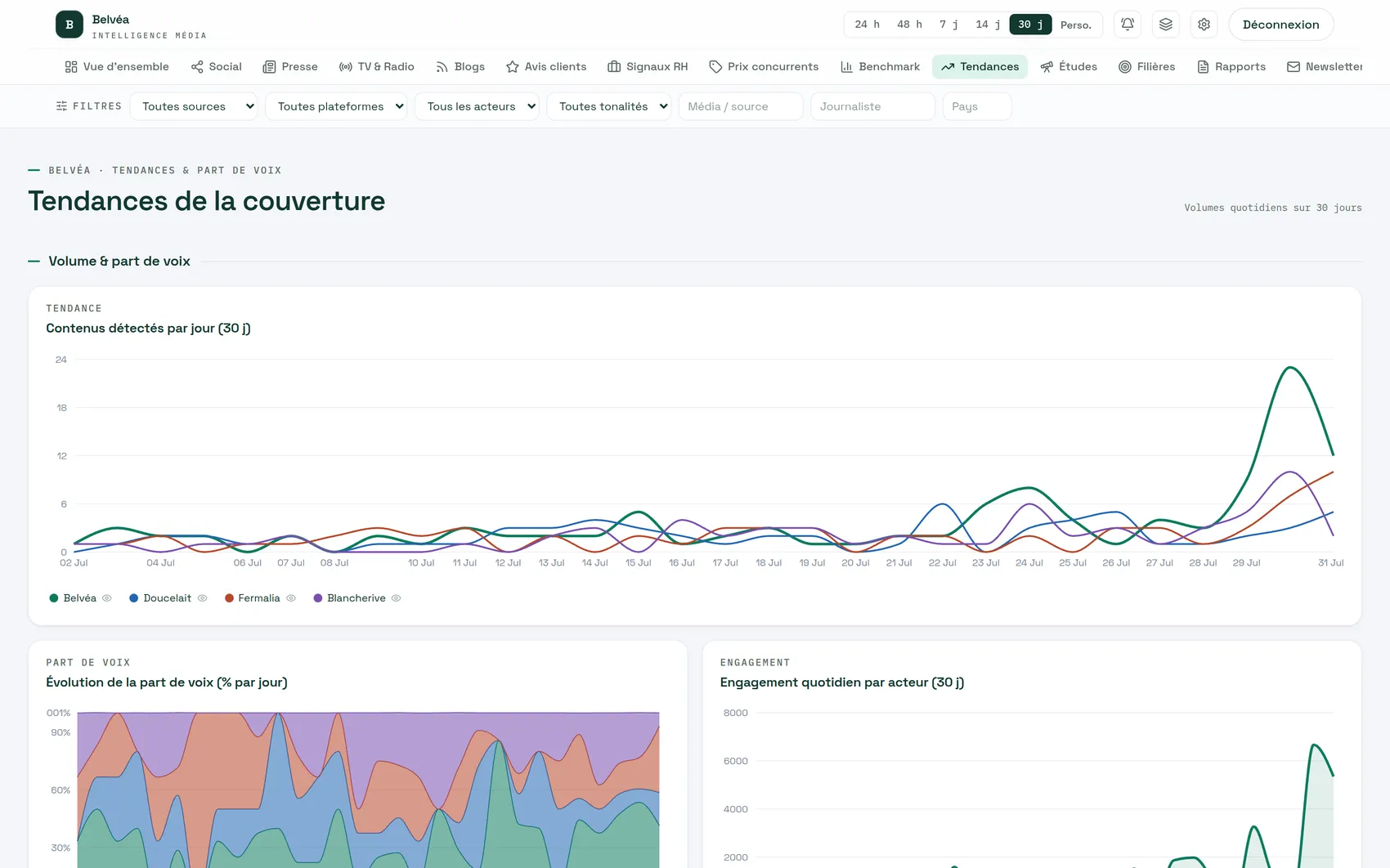This screenshot has width=1390, height=868.
Task: Click the Signaux RH briefcase icon
Action: 614,67
